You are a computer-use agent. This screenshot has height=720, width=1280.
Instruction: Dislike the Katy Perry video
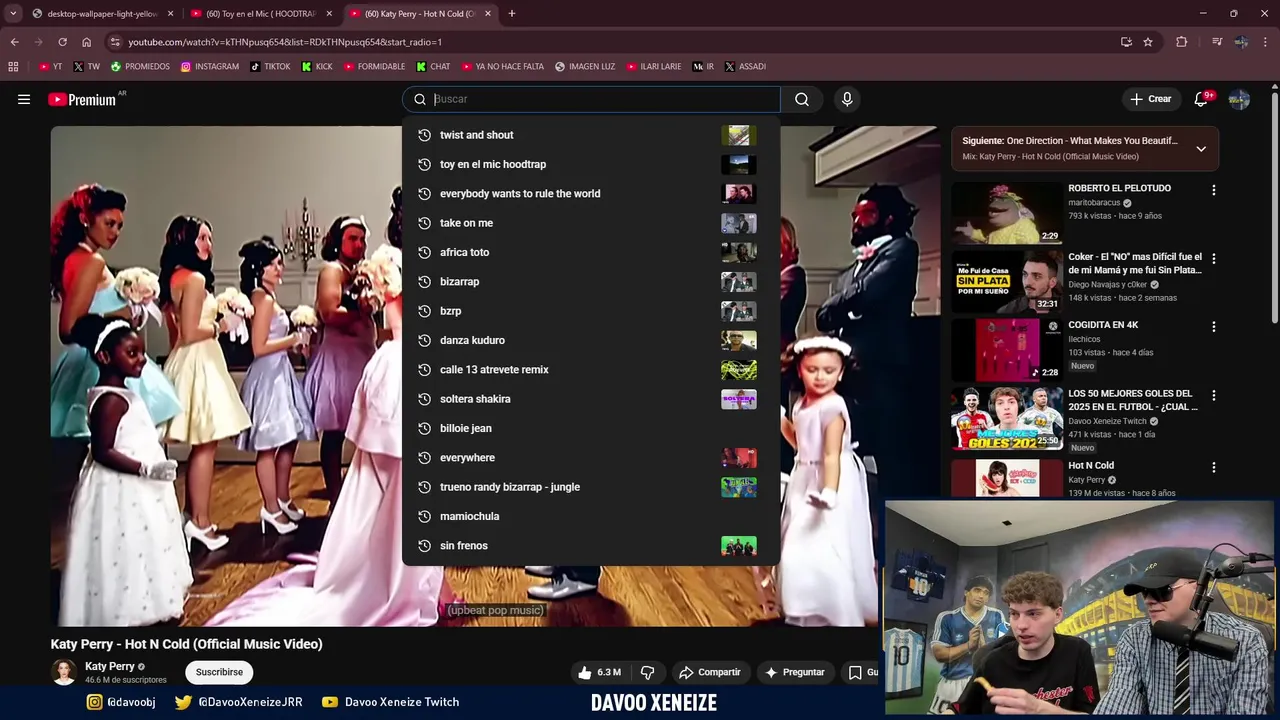pyautogui.click(x=647, y=672)
